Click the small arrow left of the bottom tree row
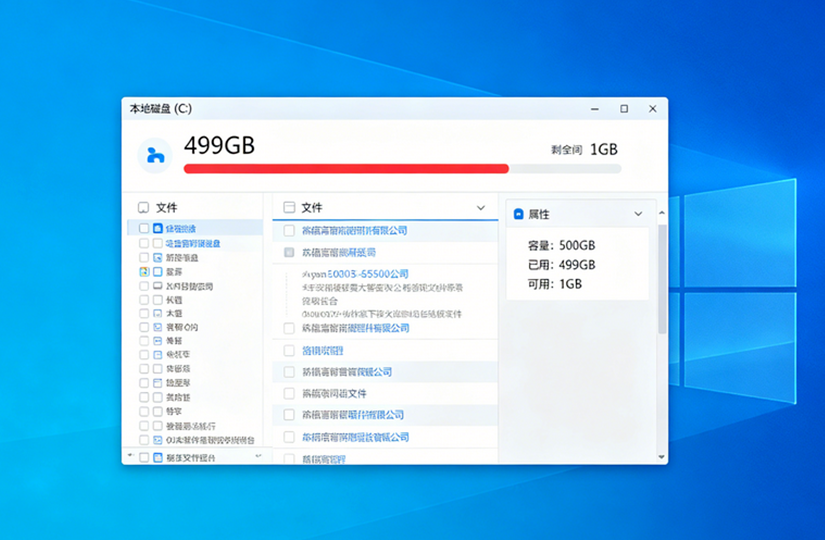 (x=130, y=455)
